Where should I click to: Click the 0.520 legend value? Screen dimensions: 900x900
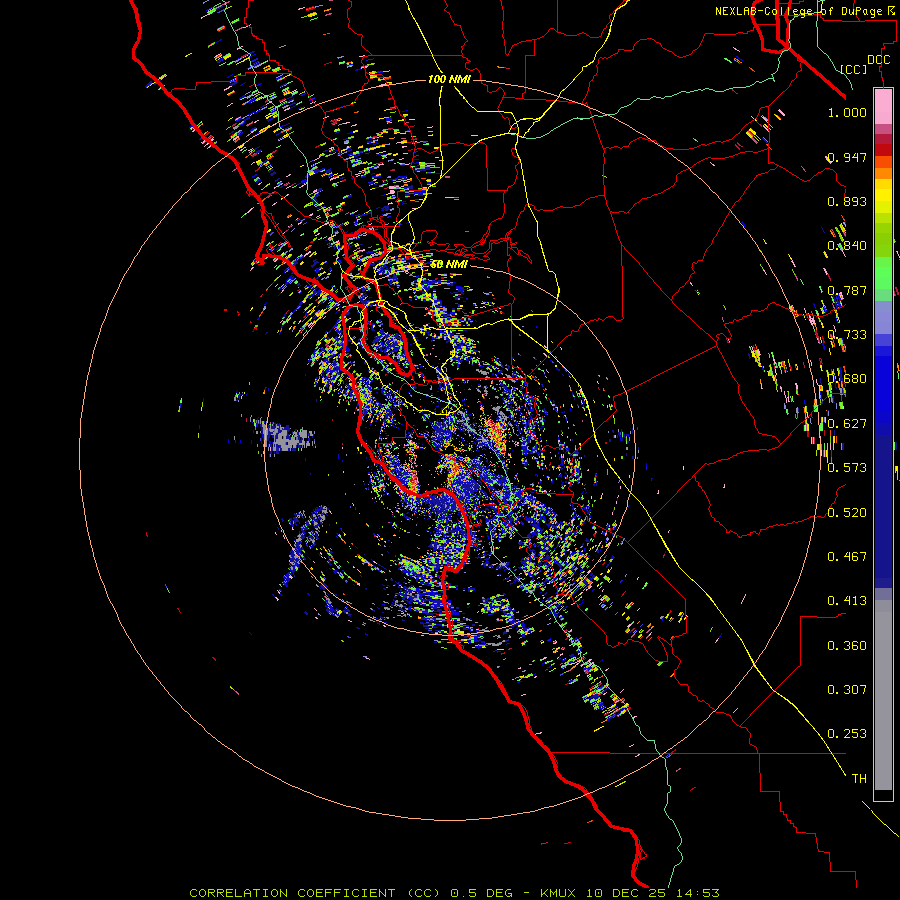pos(847,513)
